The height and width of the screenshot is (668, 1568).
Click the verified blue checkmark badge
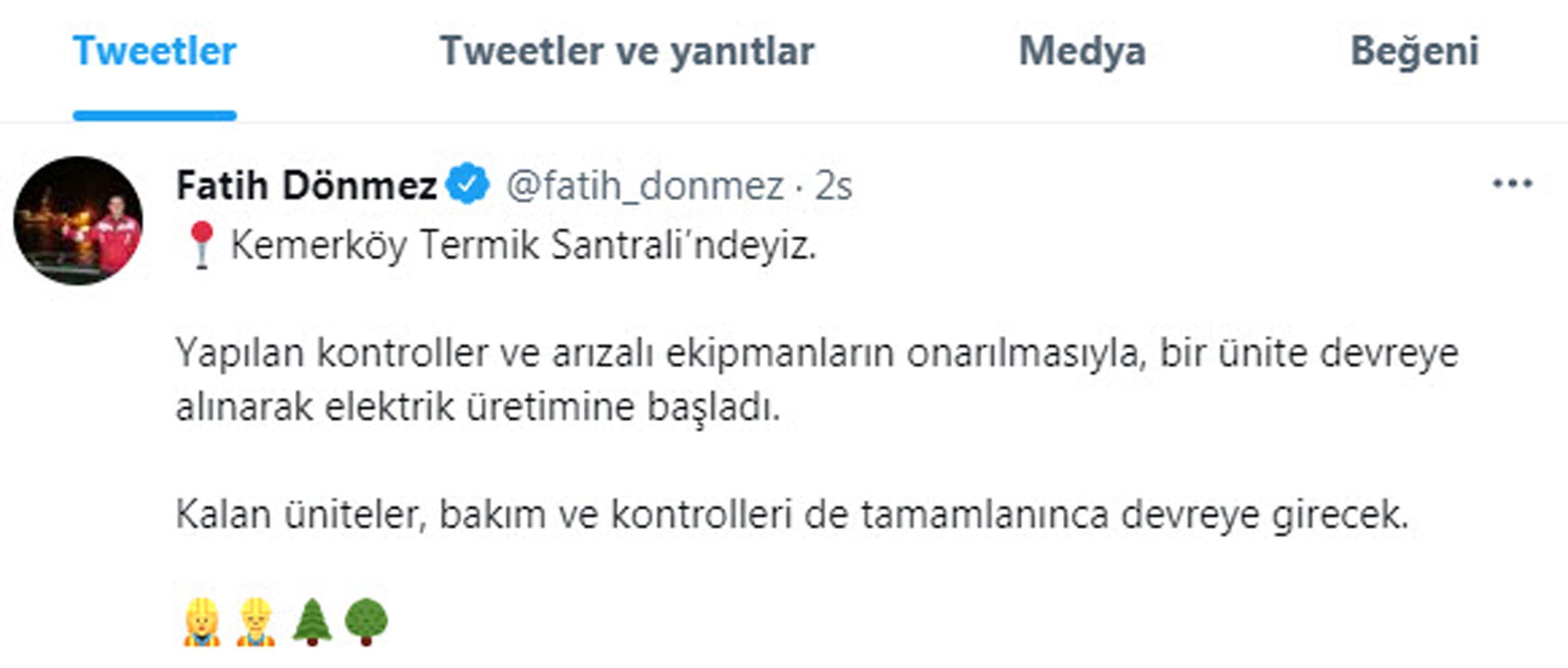(x=466, y=186)
